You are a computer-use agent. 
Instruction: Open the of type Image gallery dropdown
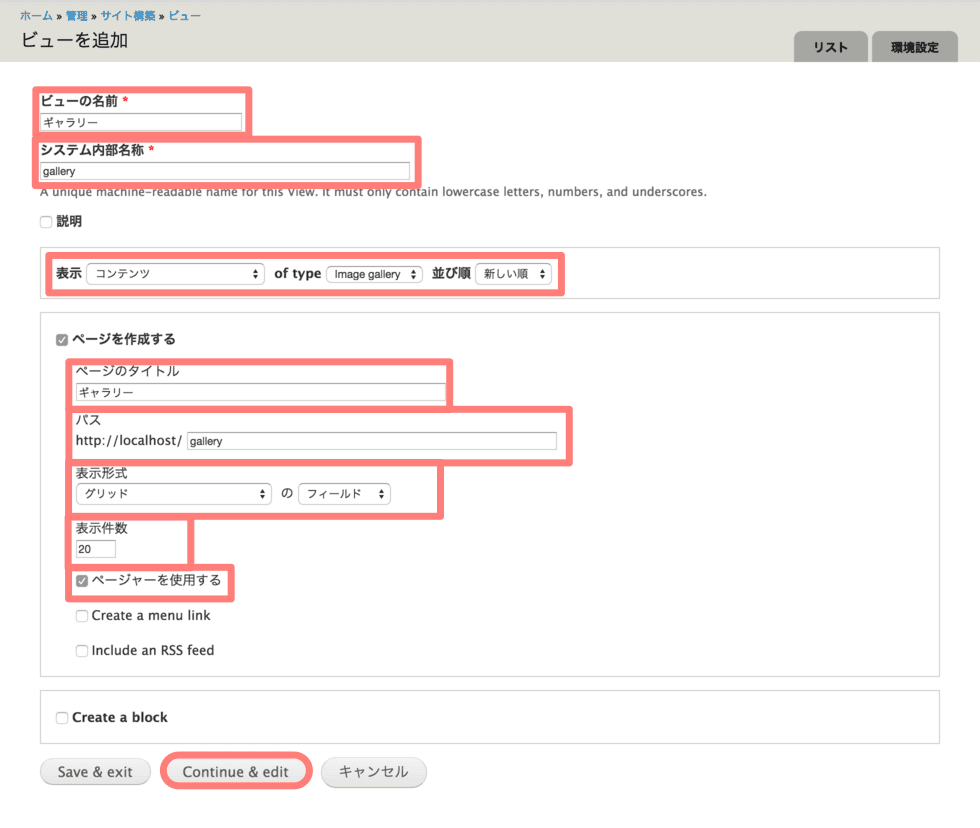pos(374,274)
